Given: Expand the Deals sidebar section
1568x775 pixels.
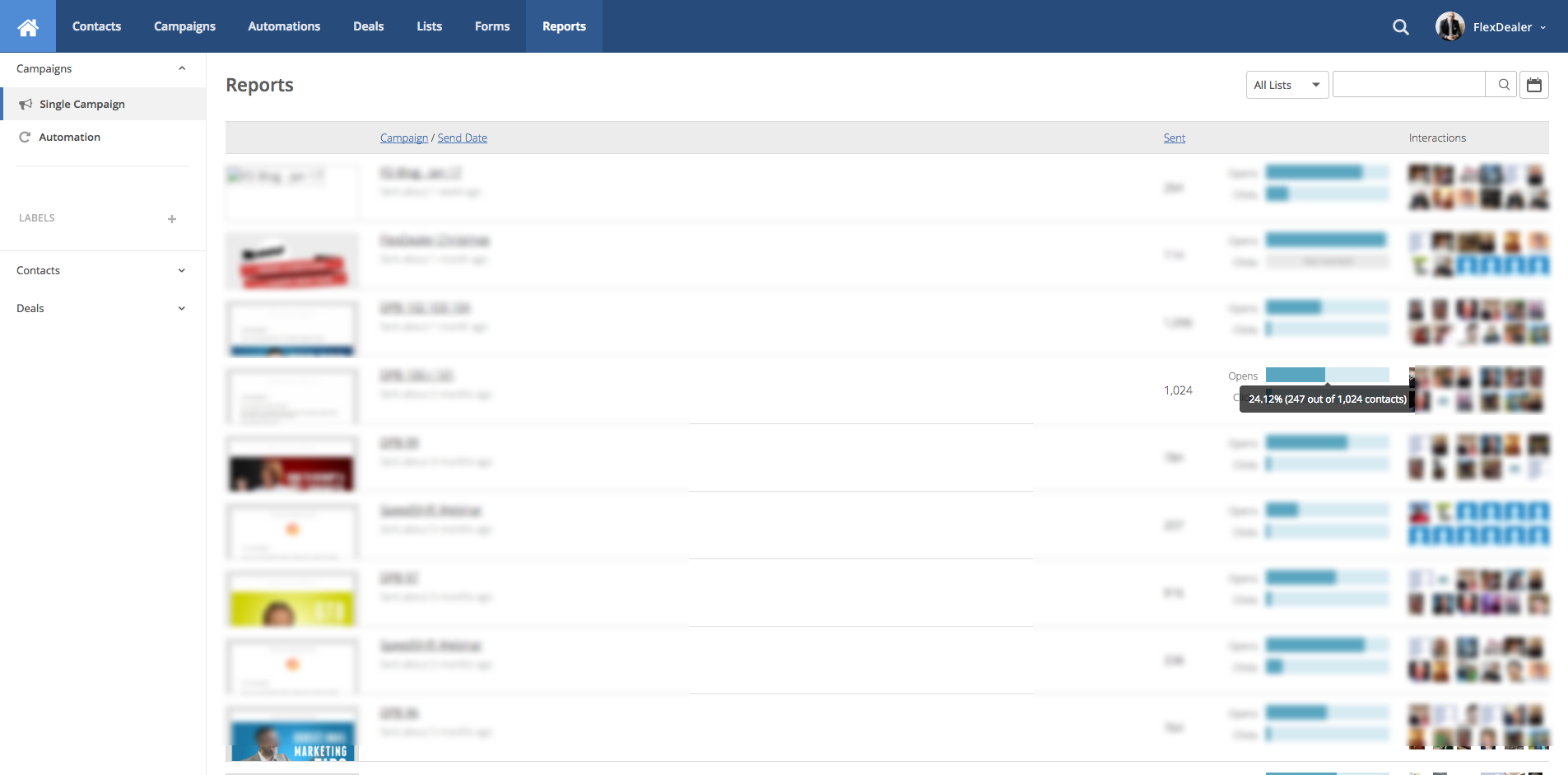Looking at the screenshot, I should [182, 309].
